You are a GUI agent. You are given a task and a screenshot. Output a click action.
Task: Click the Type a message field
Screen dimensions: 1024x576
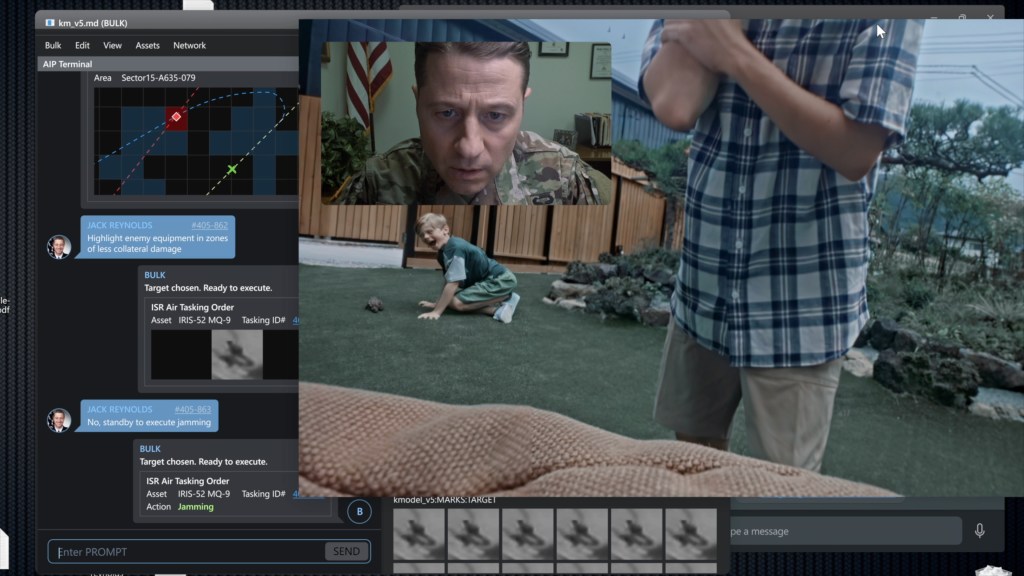tap(840, 531)
